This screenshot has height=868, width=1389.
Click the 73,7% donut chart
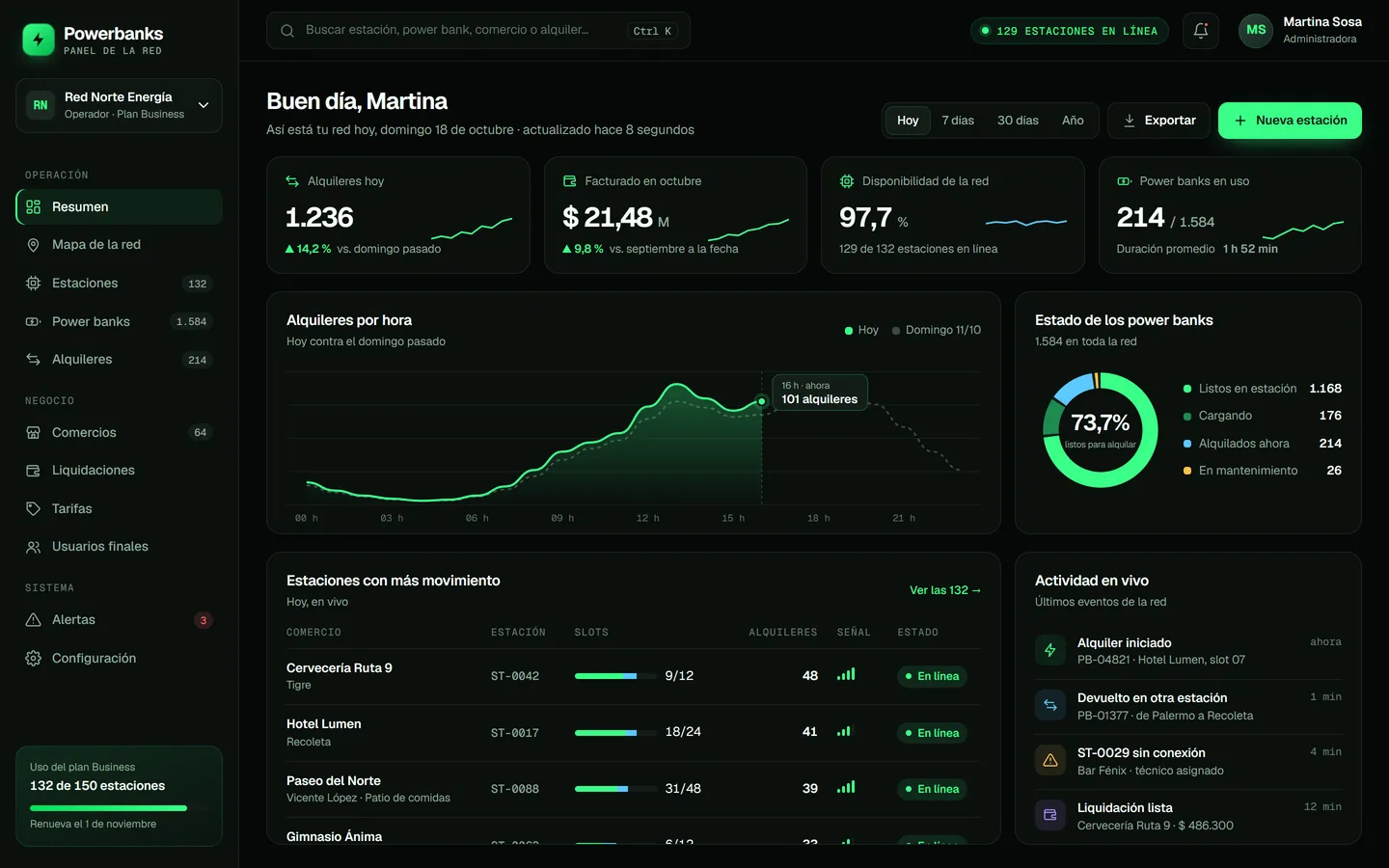pyautogui.click(x=1101, y=430)
